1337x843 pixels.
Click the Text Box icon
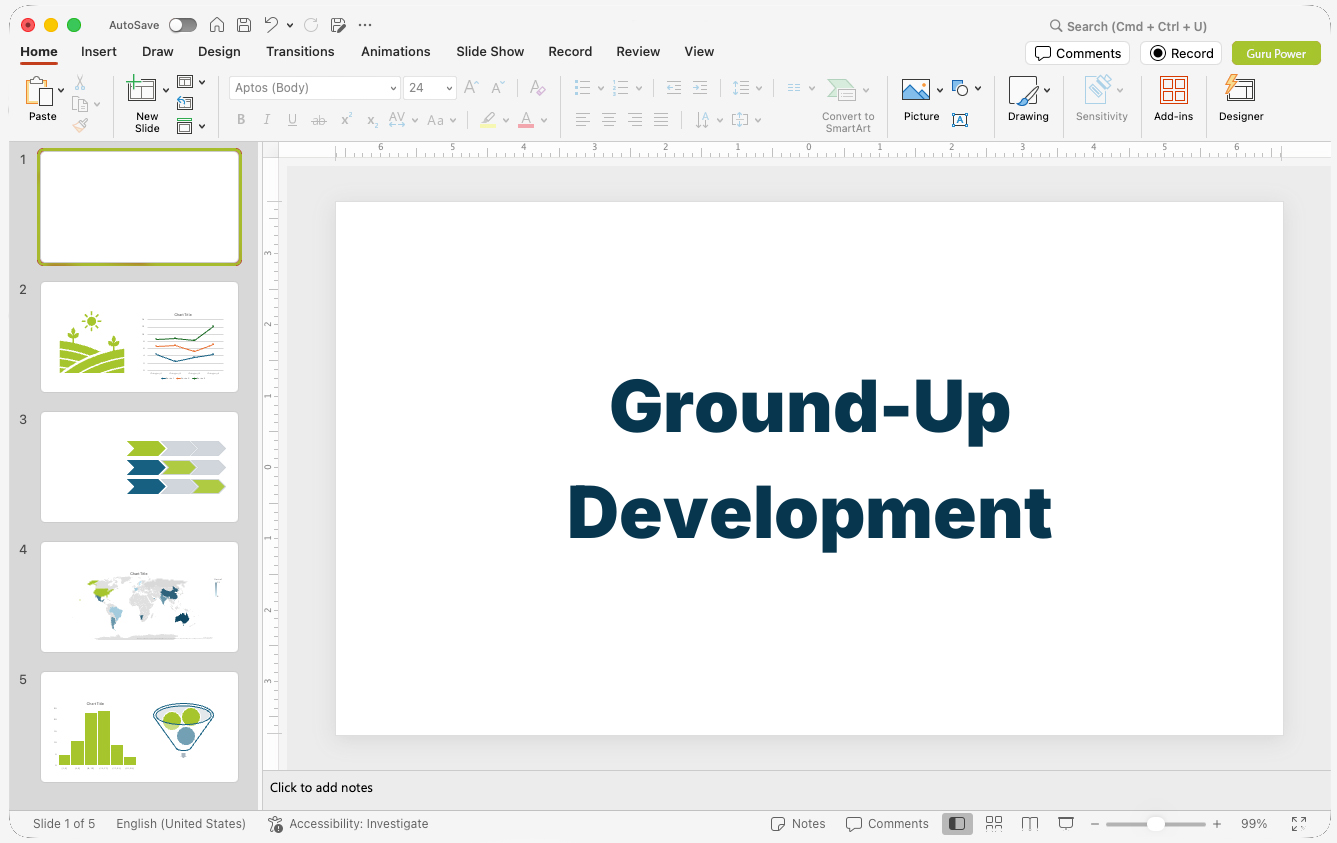point(960,120)
